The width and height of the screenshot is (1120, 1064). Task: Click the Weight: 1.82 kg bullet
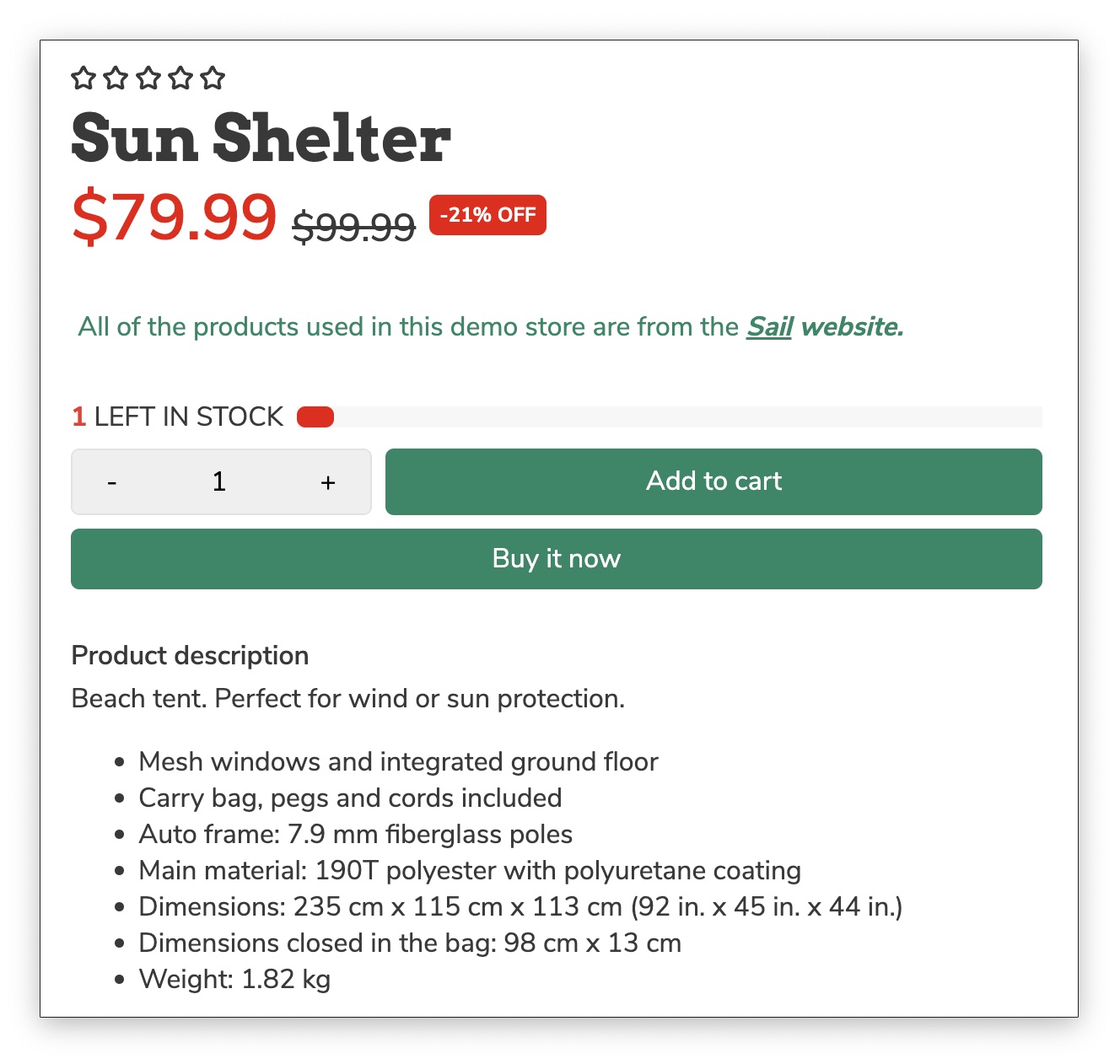click(x=234, y=979)
